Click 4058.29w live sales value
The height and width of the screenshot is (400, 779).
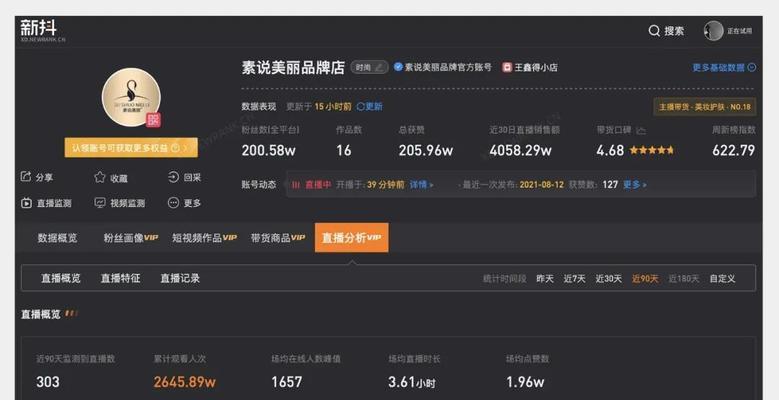tap(520, 150)
